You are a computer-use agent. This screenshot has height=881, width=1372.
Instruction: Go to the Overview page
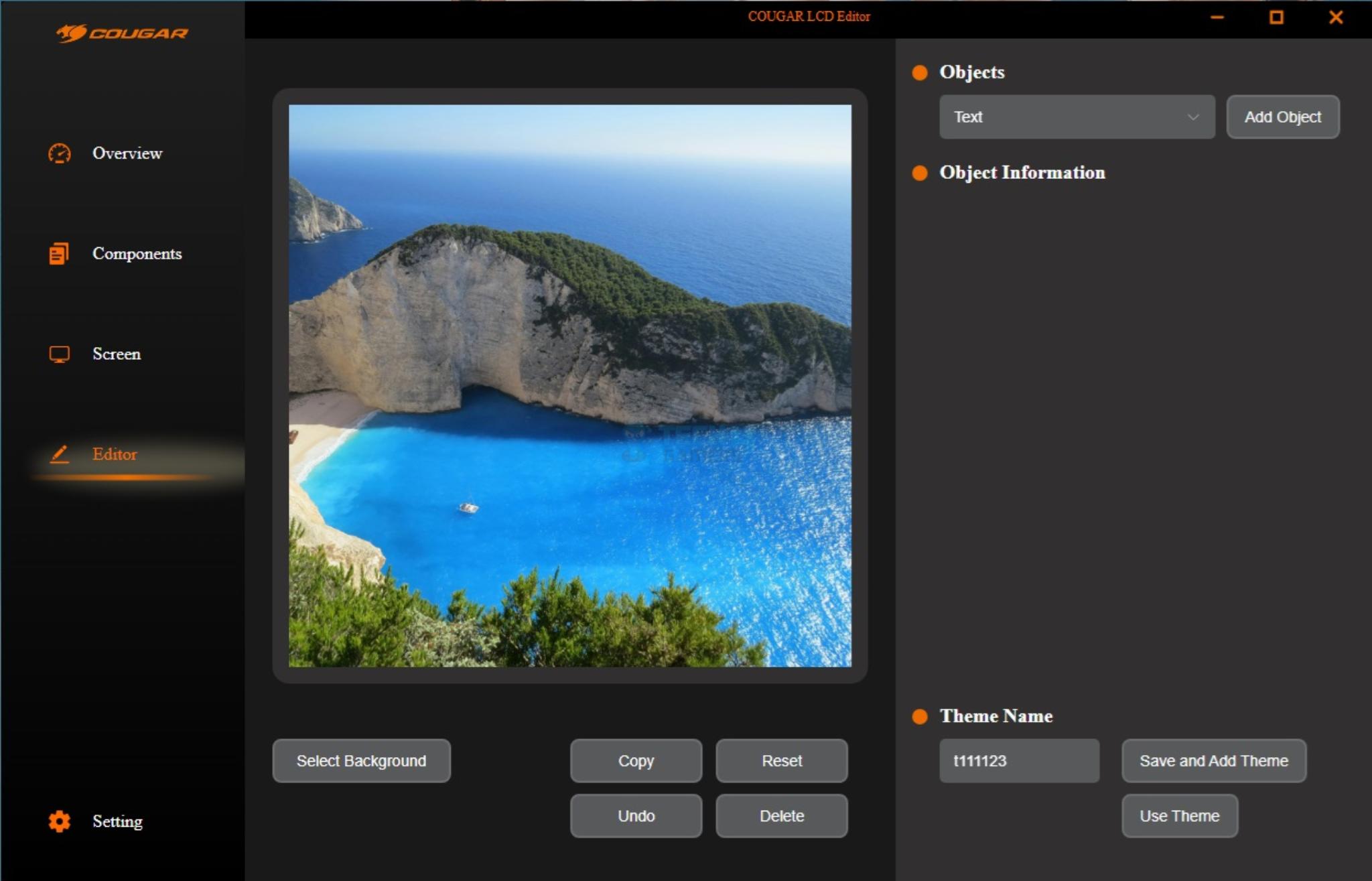coord(127,153)
